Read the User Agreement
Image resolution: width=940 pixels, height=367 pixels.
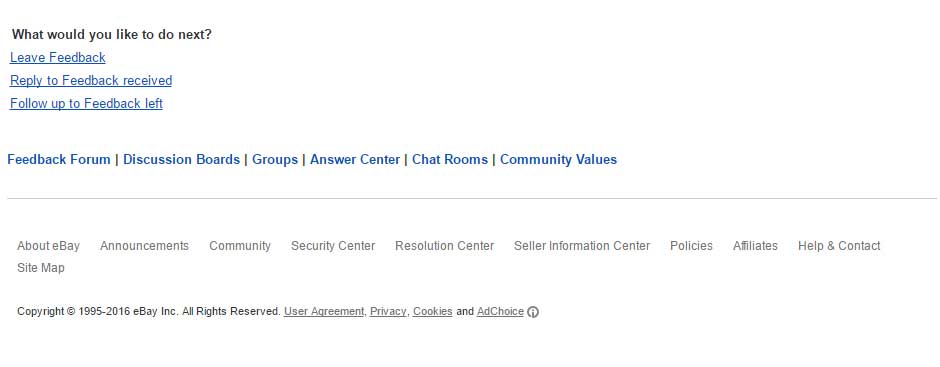(324, 312)
